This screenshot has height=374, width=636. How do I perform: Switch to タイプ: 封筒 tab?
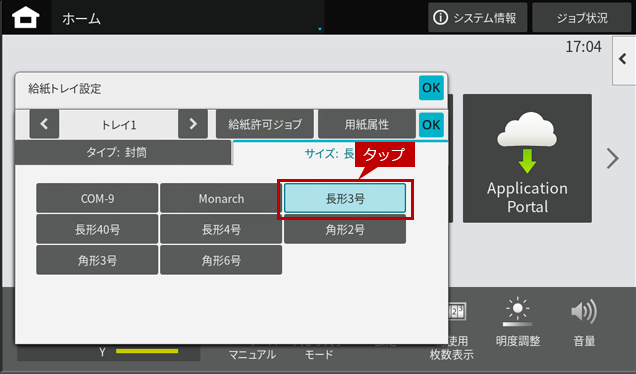coord(123,153)
